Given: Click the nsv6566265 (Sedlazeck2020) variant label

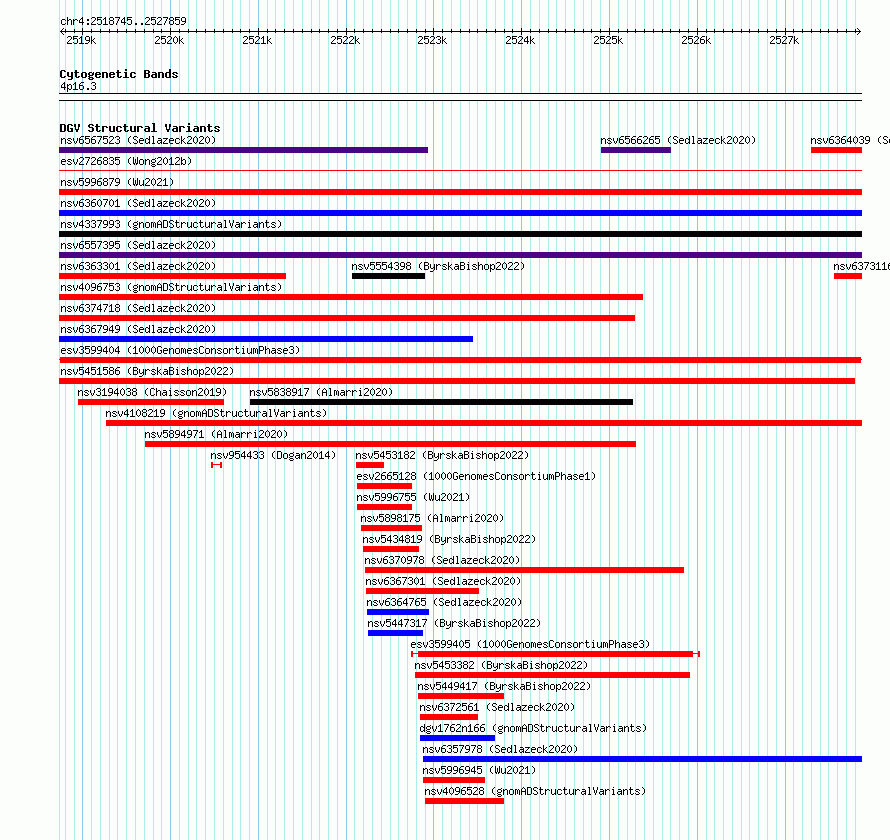Looking at the screenshot, I should (x=678, y=140).
